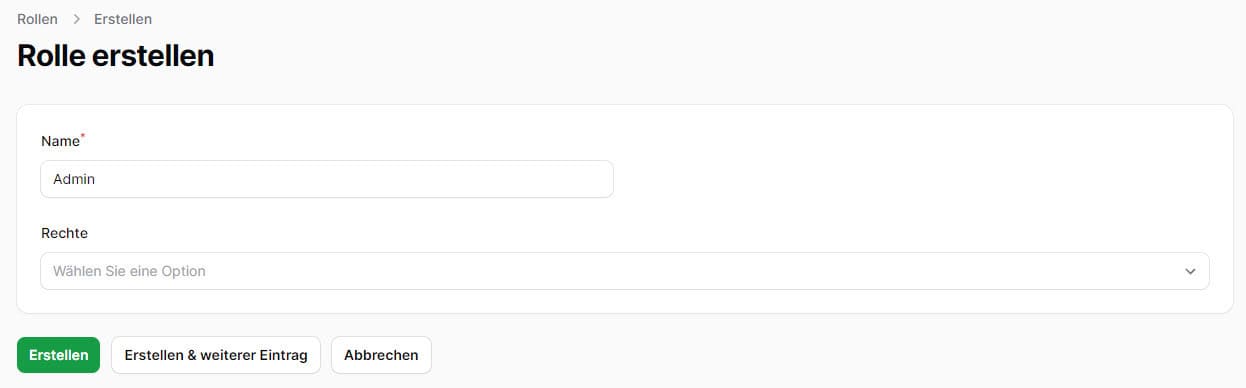Click the Rechte field label
The image size is (1246, 388).
[64, 233]
